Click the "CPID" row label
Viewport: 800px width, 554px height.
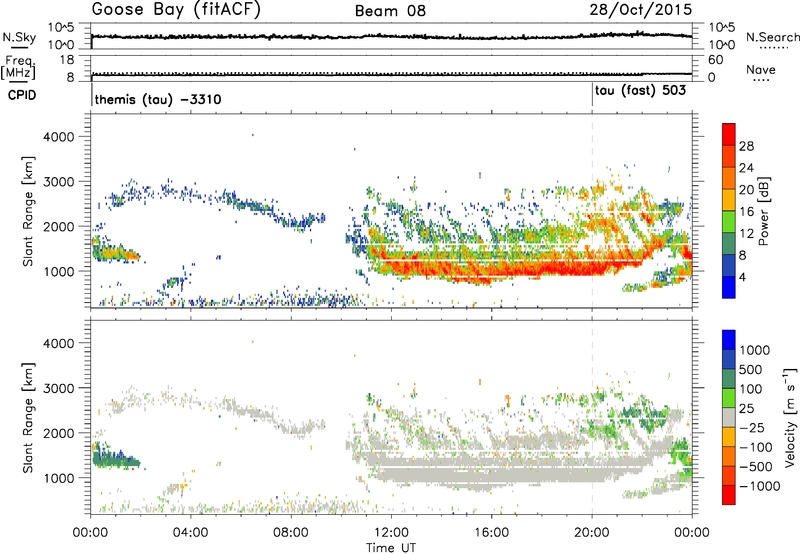click(22, 95)
